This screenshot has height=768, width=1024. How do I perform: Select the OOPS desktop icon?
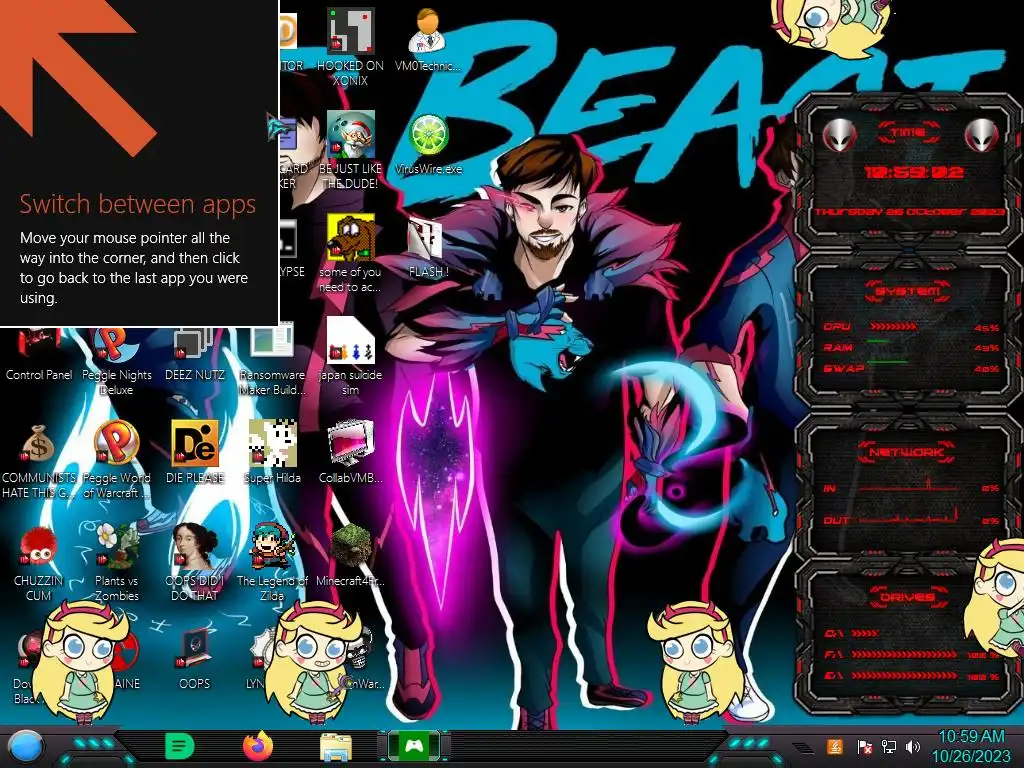[195, 658]
